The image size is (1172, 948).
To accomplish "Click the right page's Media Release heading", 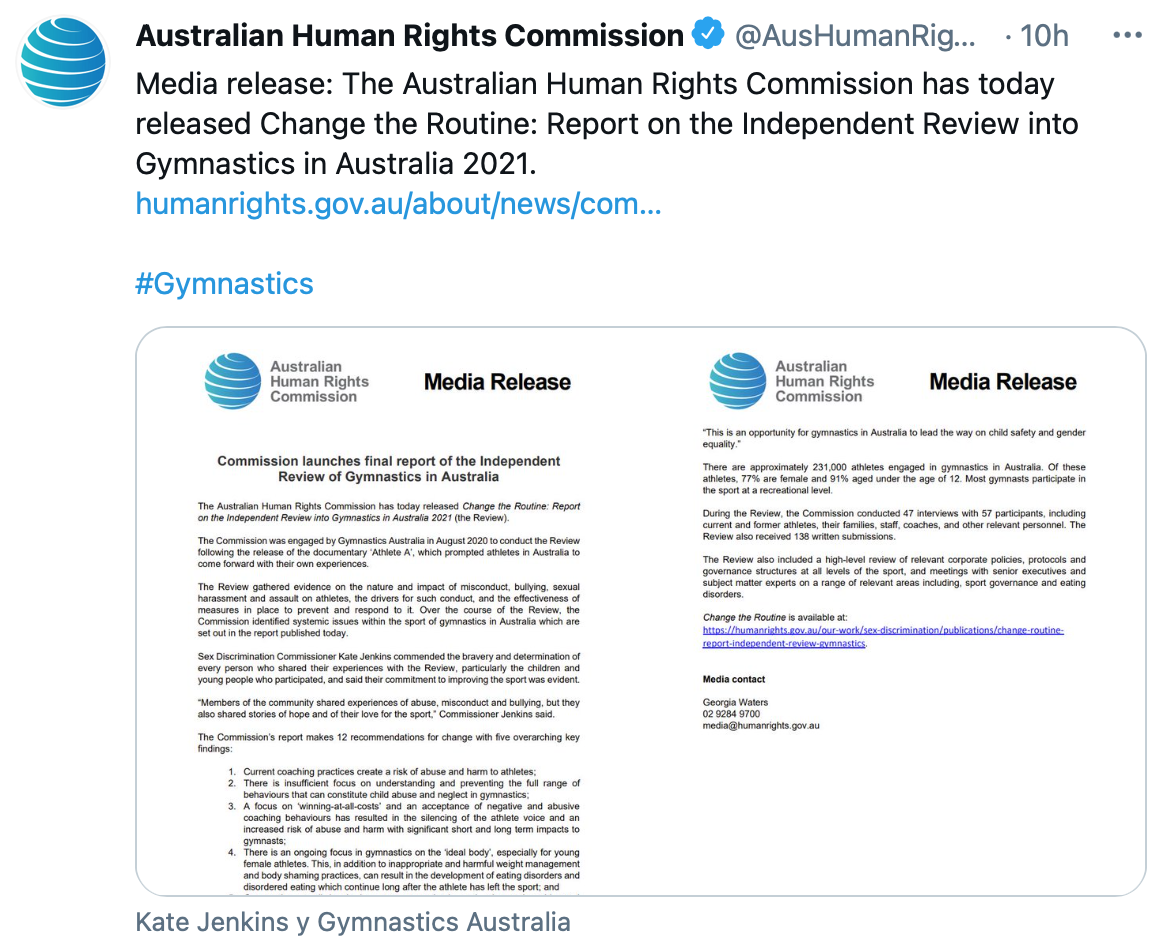I will (x=1003, y=382).
